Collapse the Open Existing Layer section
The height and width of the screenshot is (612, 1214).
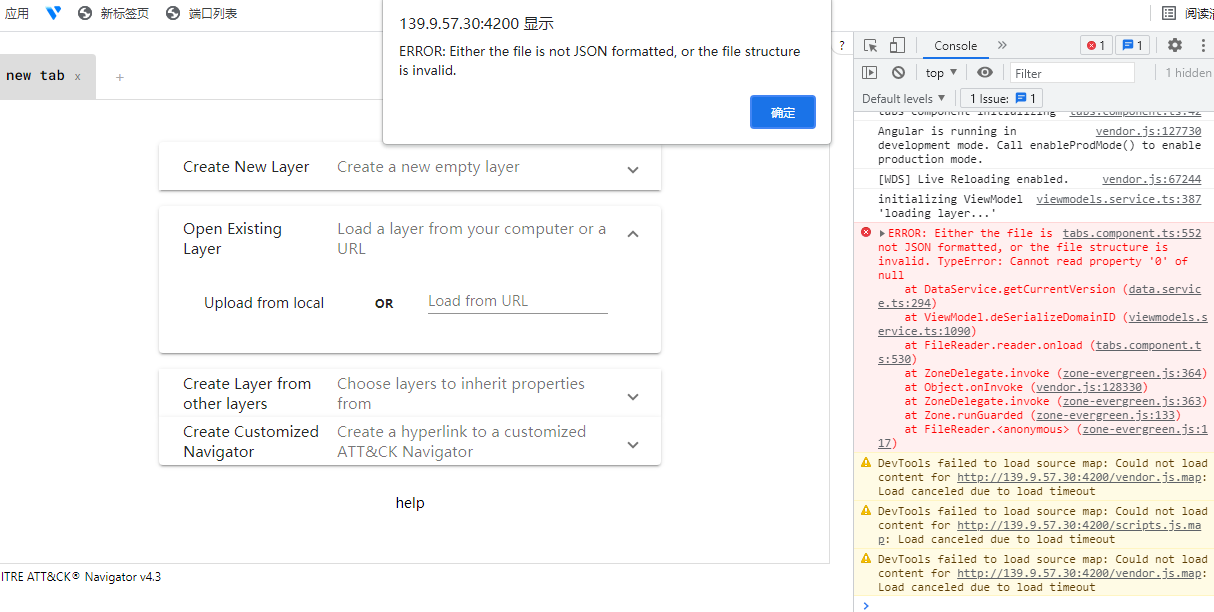pos(632,233)
